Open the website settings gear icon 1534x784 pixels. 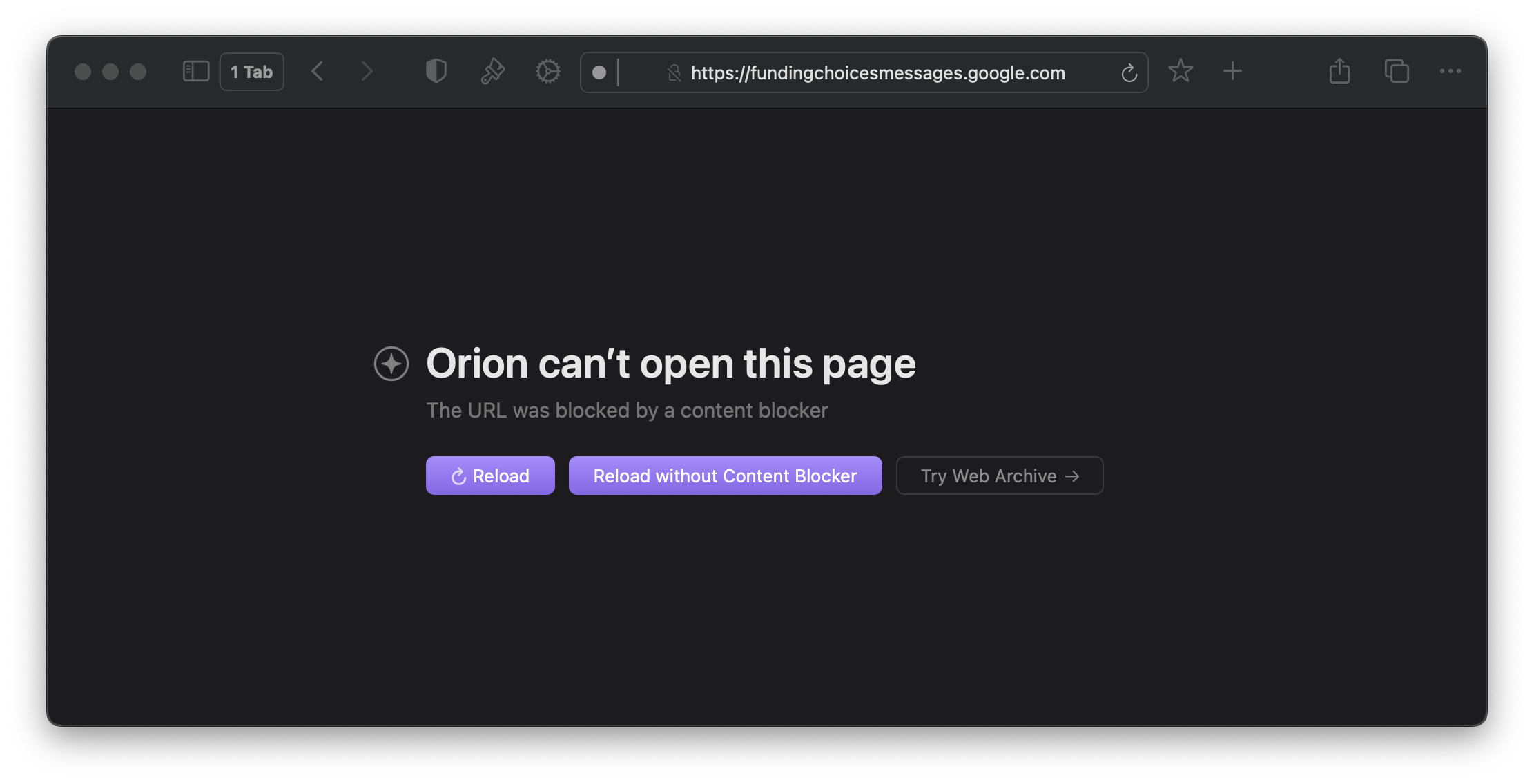(x=548, y=72)
